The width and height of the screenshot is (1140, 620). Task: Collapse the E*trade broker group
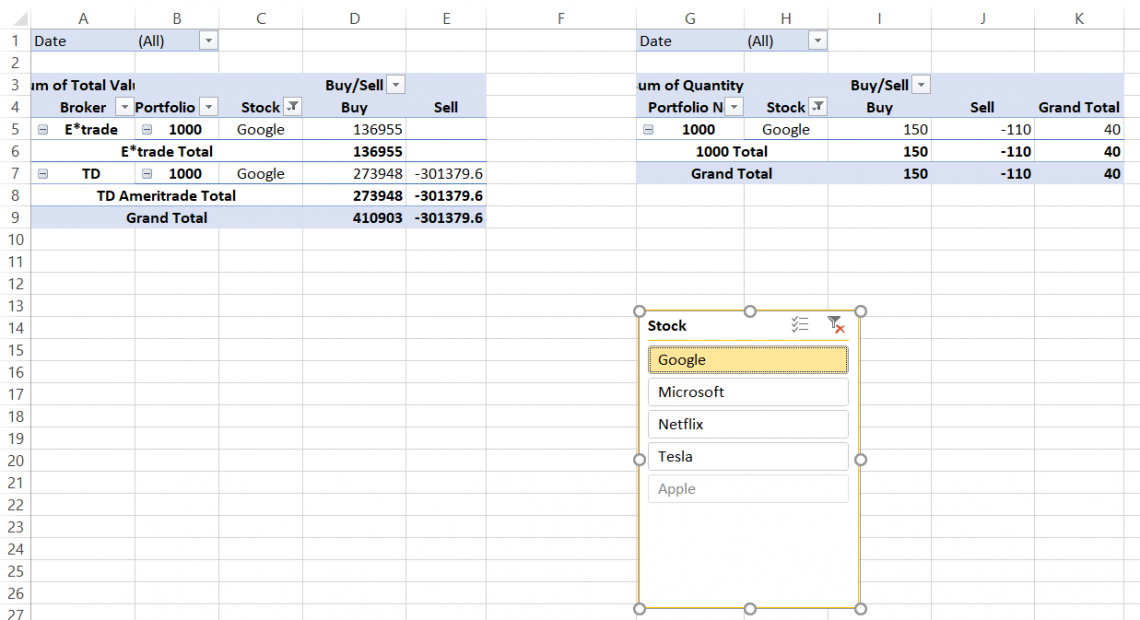coord(43,129)
